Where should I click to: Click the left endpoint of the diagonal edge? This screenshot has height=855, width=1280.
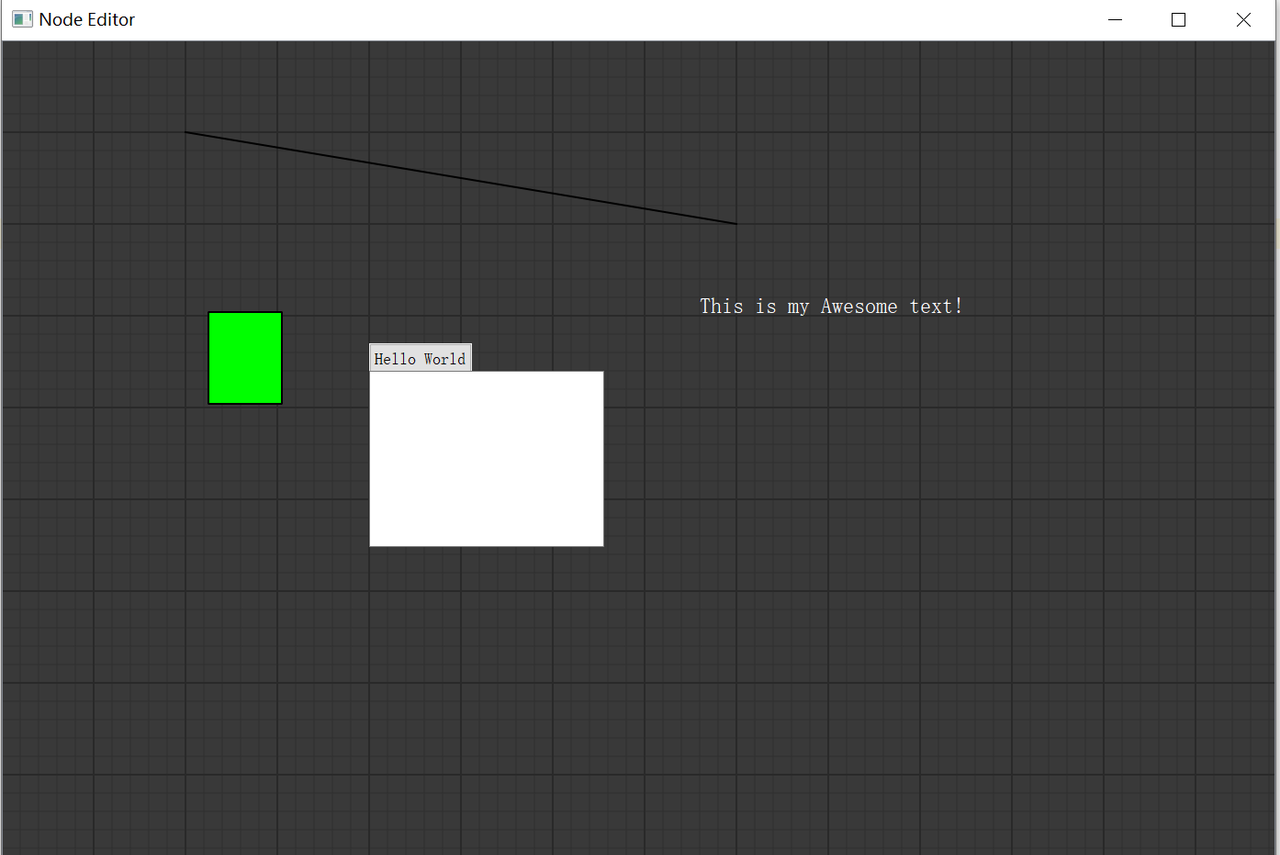pyautogui.click(x=187, y=131)
